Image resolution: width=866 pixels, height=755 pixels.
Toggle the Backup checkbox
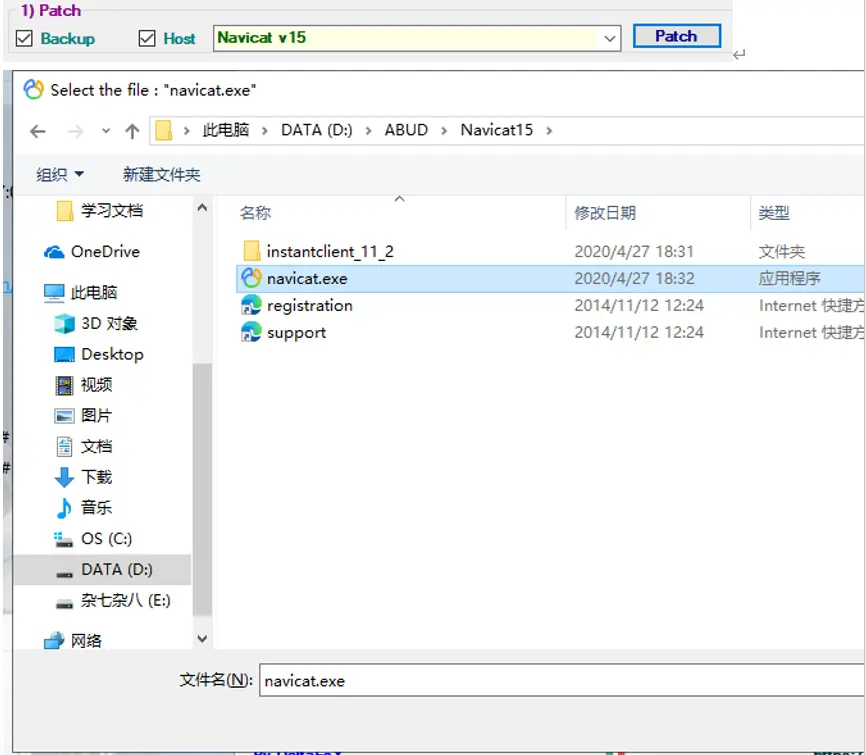[25, 38]
